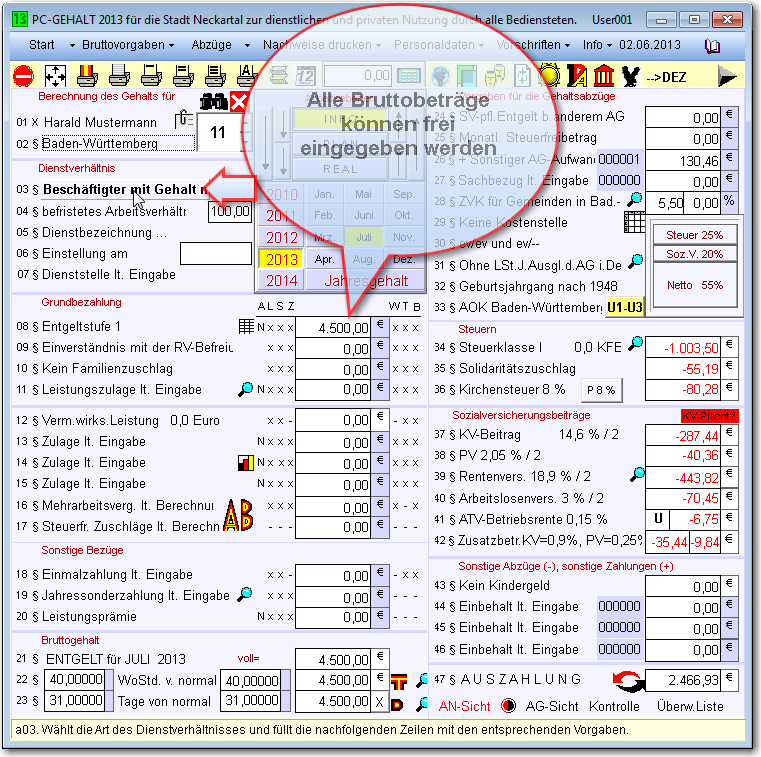Click the Soz.V. 20% bar
The height and width of the screenshot is (757, 761).
(695, 254)
